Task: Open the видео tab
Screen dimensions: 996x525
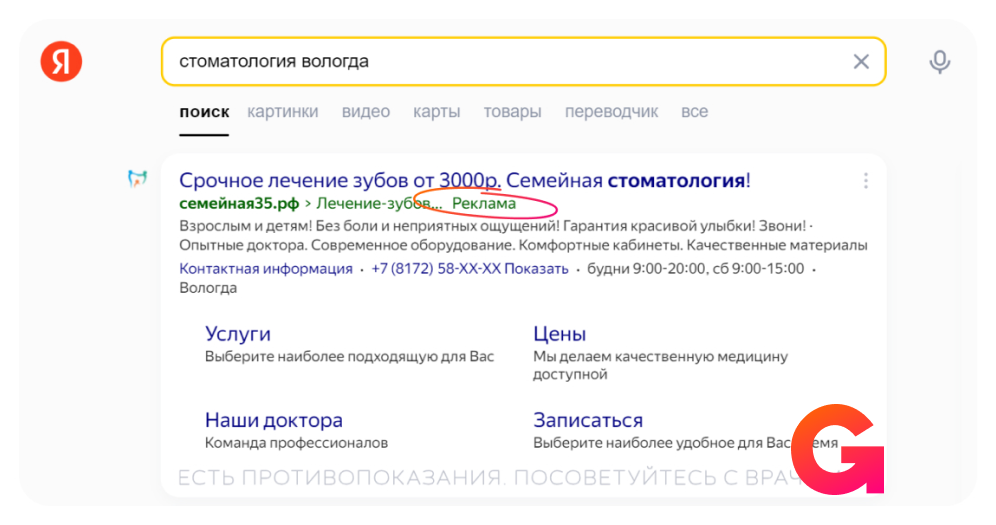Action: 366,112
